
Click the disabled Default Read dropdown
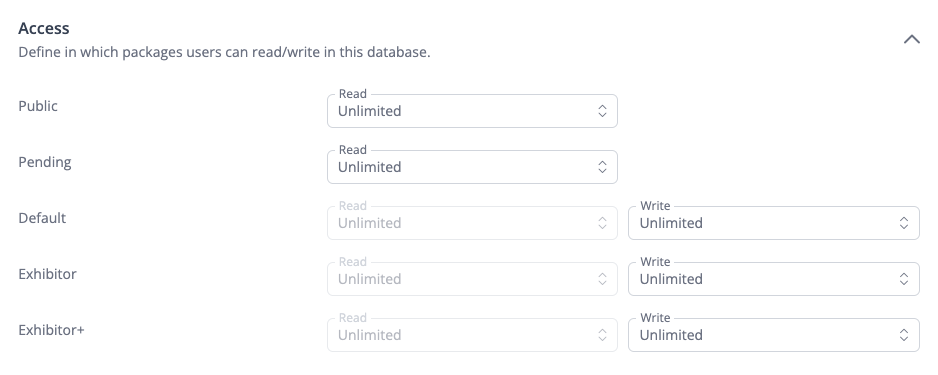pyautogui.click(x=472, y=223)
